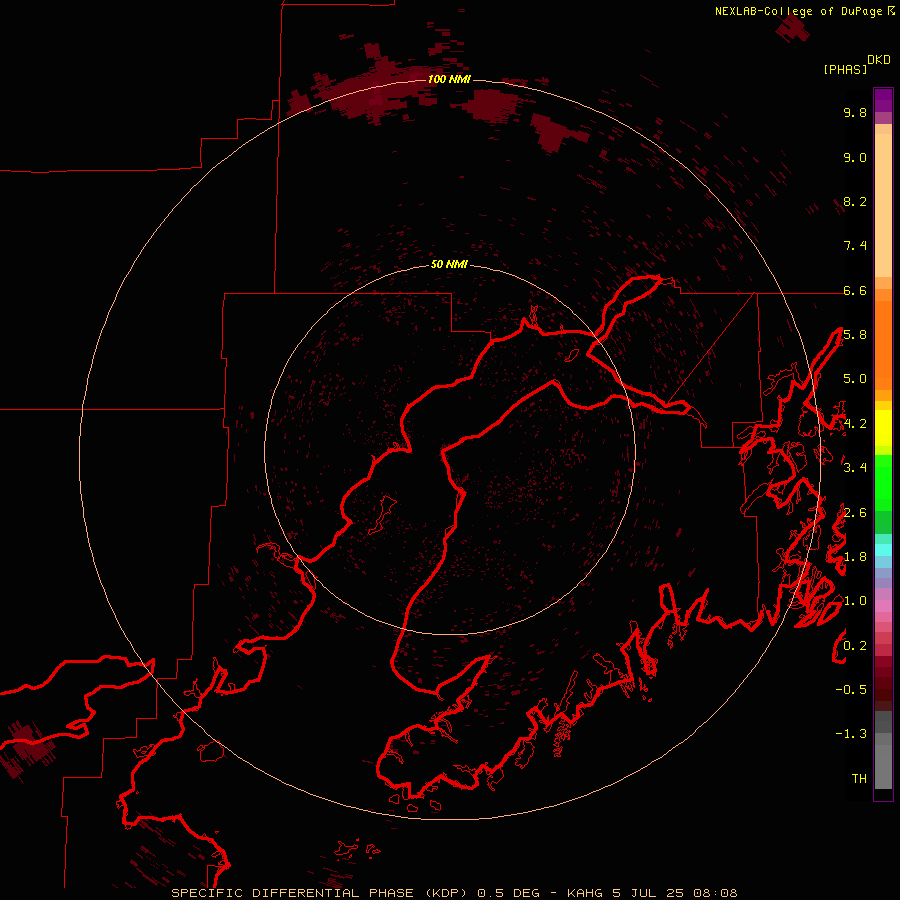Click the NEXLAB-College of DuPage label
Viewport: 900px width, 900px height.
(798, 11)
